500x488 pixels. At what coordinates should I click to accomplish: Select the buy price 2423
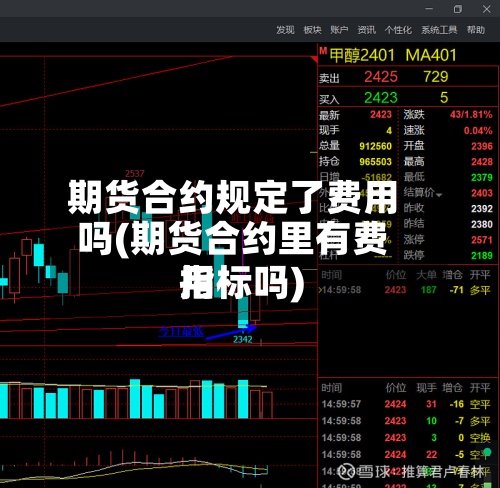[x=381, y=98]
